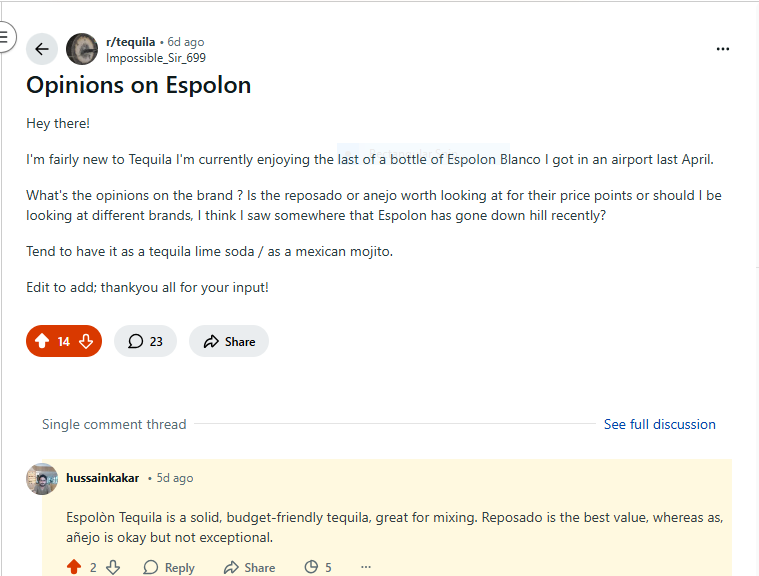Click the award icon showing 5
Screen dimensions: 759x576
317,567
